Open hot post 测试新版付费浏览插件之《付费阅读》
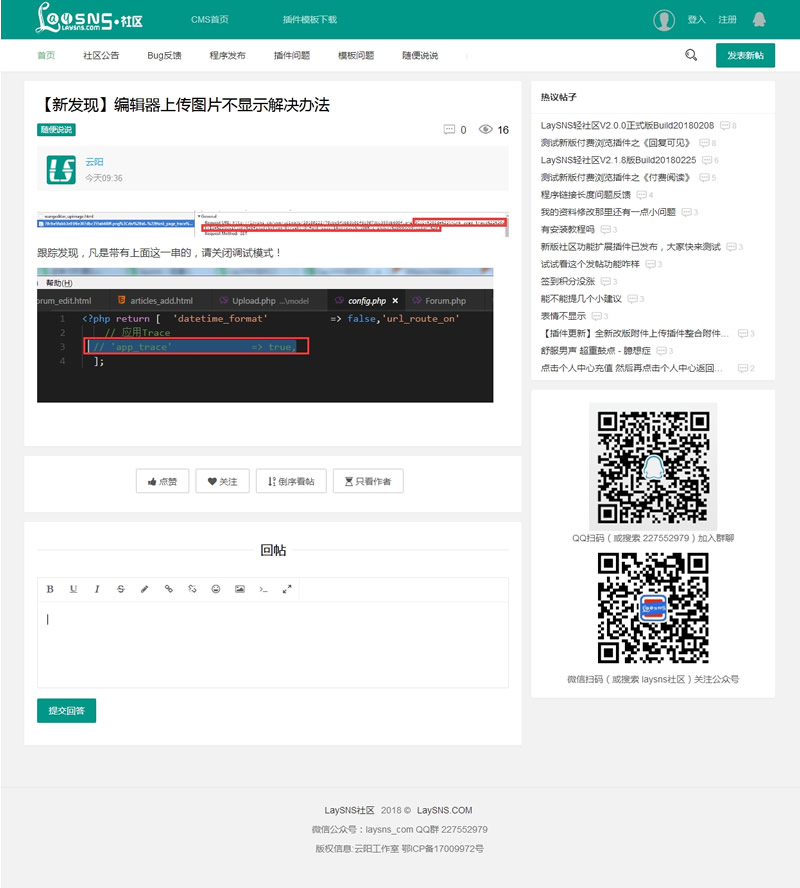Viewport: 800px width, 888px height. (617, 177)
